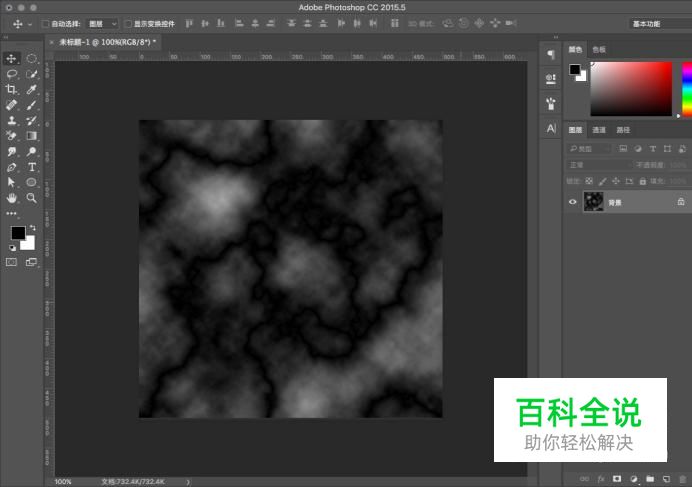Select the Clone Stamp tool
692x487 pixels.
[11, 121]
